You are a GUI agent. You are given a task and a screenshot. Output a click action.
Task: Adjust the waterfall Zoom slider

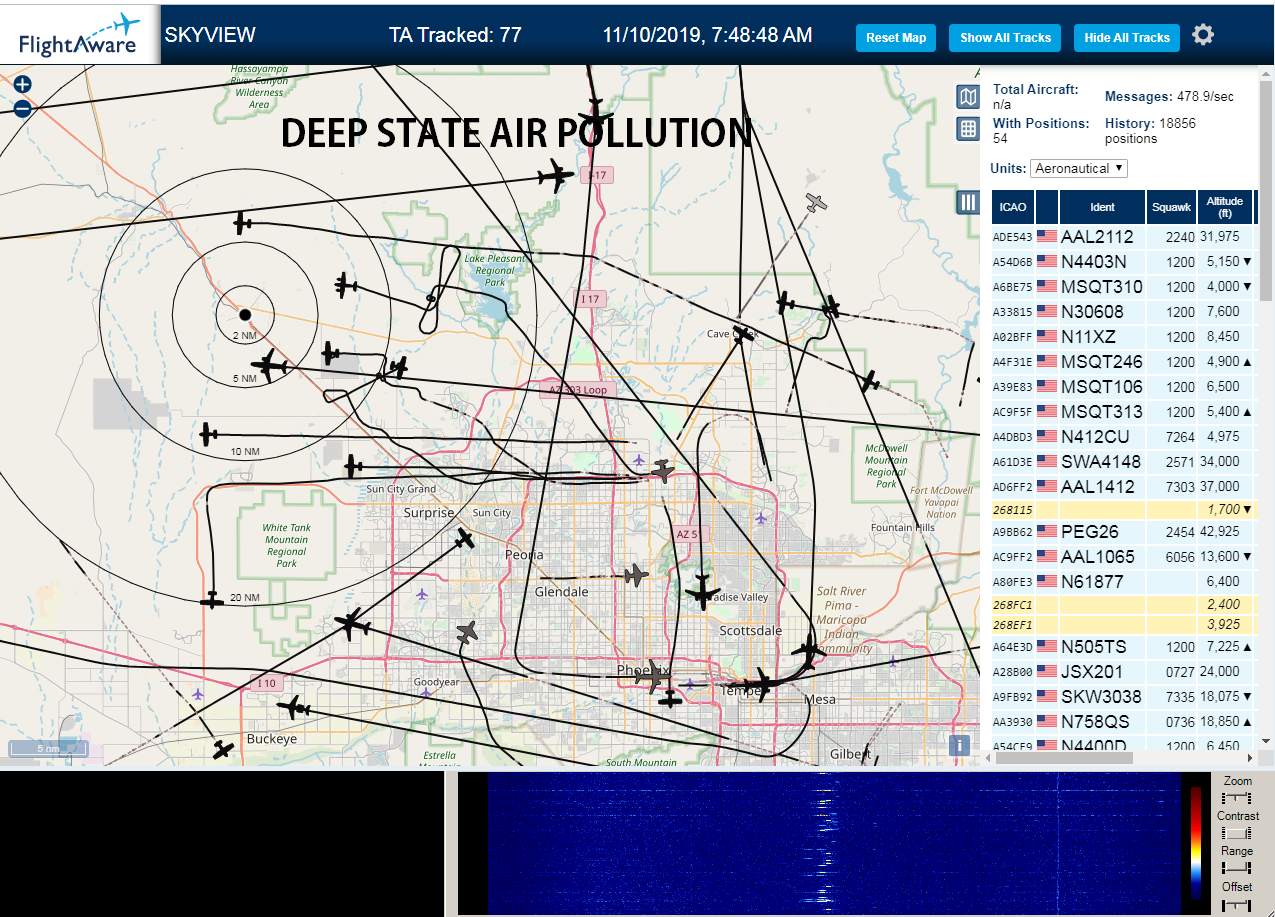1237,798
